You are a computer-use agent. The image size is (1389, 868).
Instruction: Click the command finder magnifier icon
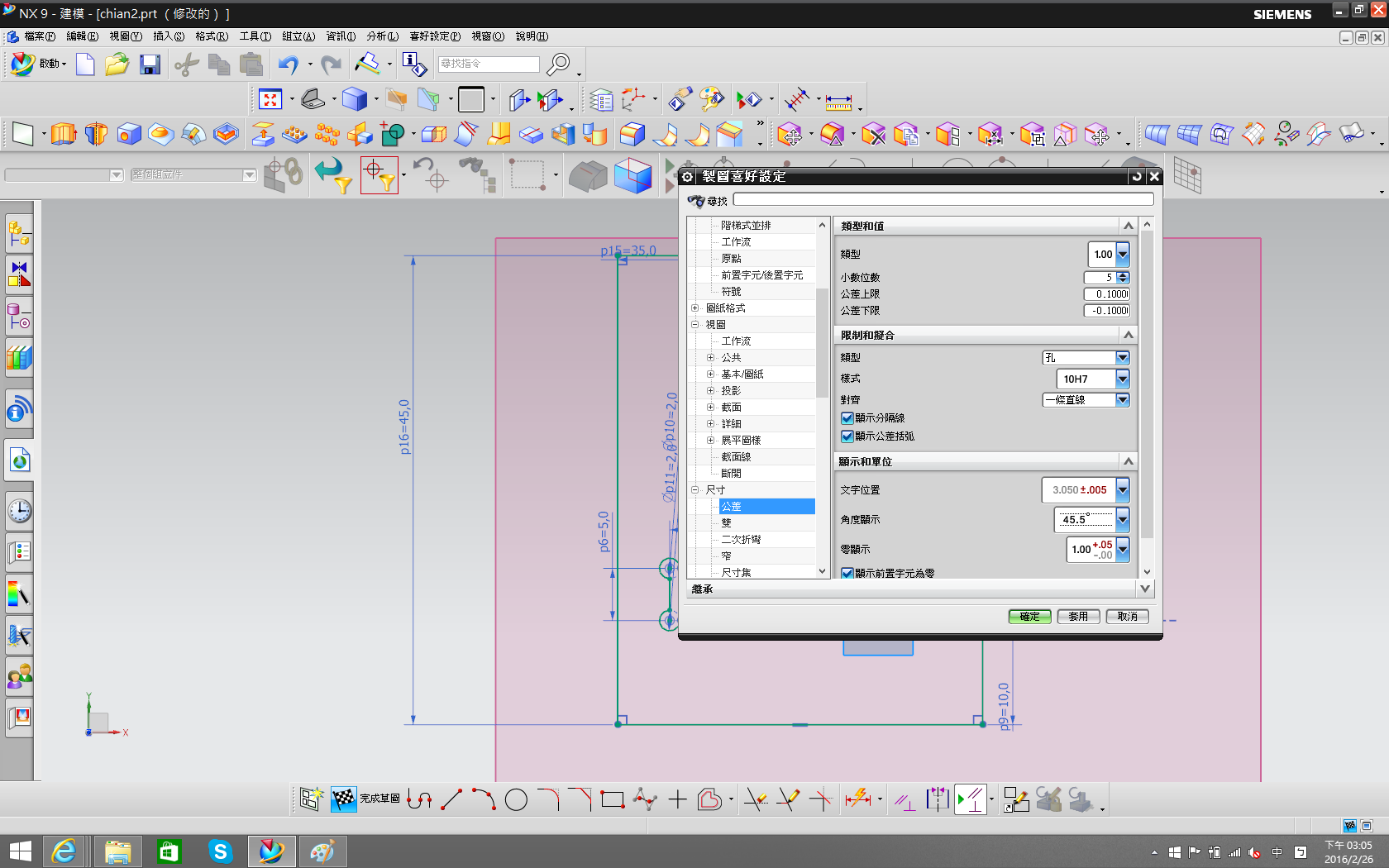[560, 64]
